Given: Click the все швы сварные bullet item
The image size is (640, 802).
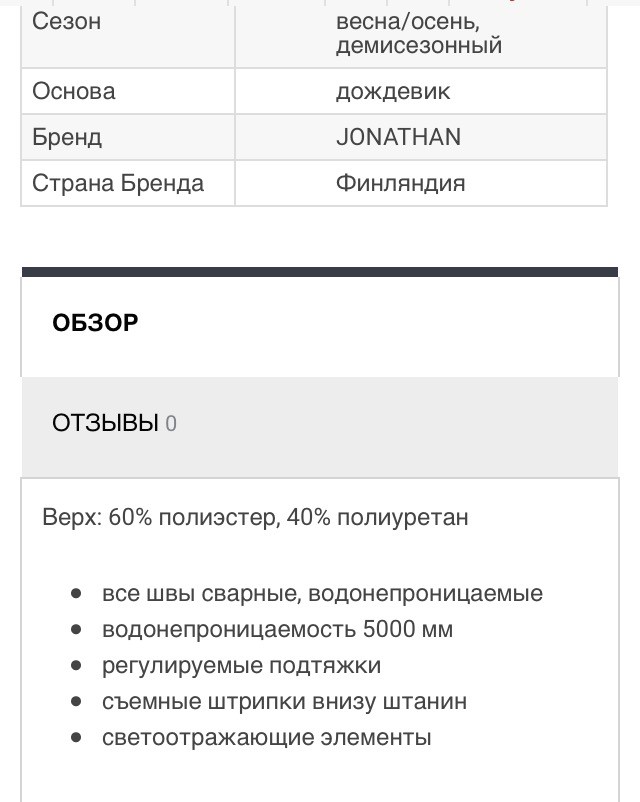Looking at the screenshot, I should [x=322, y=593].
